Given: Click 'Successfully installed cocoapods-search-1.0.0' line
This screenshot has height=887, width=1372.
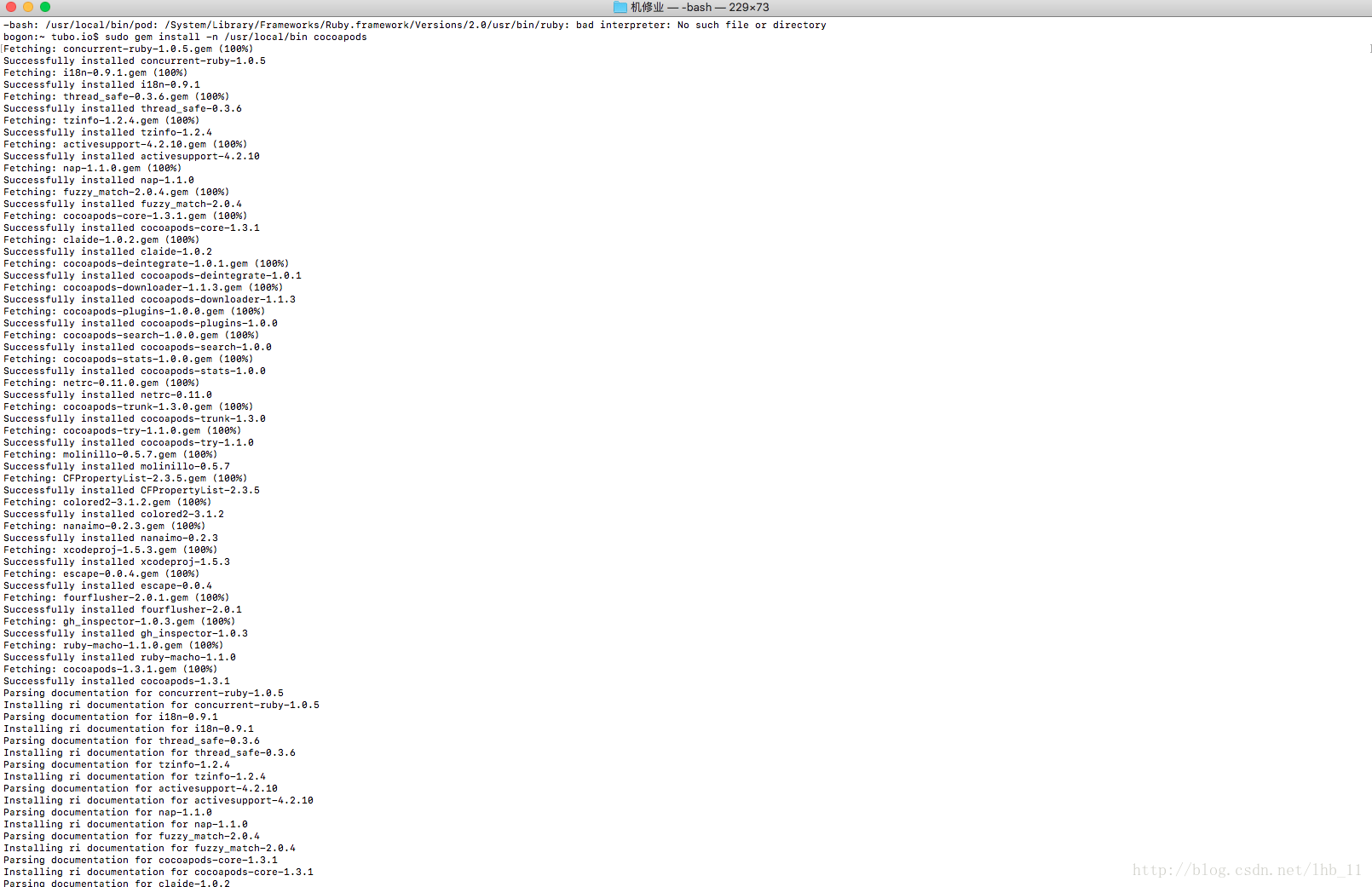Looking at the screenshot, I should [x=137, y=347].
